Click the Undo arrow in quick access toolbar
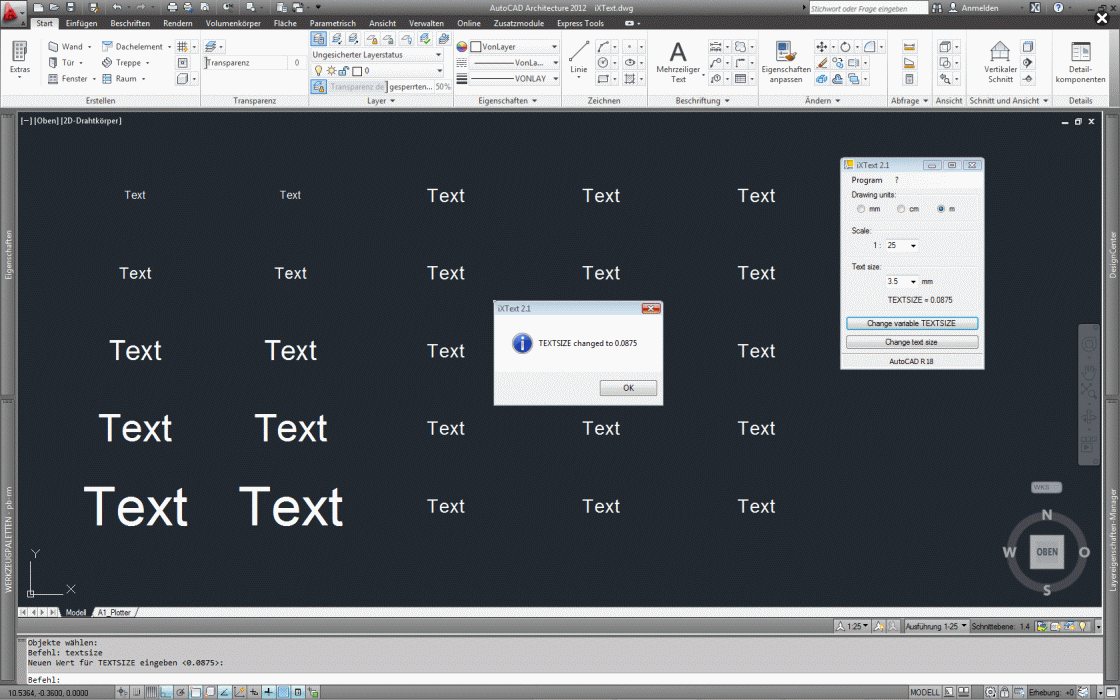The image size is (1120, 700). pos(116,7)
